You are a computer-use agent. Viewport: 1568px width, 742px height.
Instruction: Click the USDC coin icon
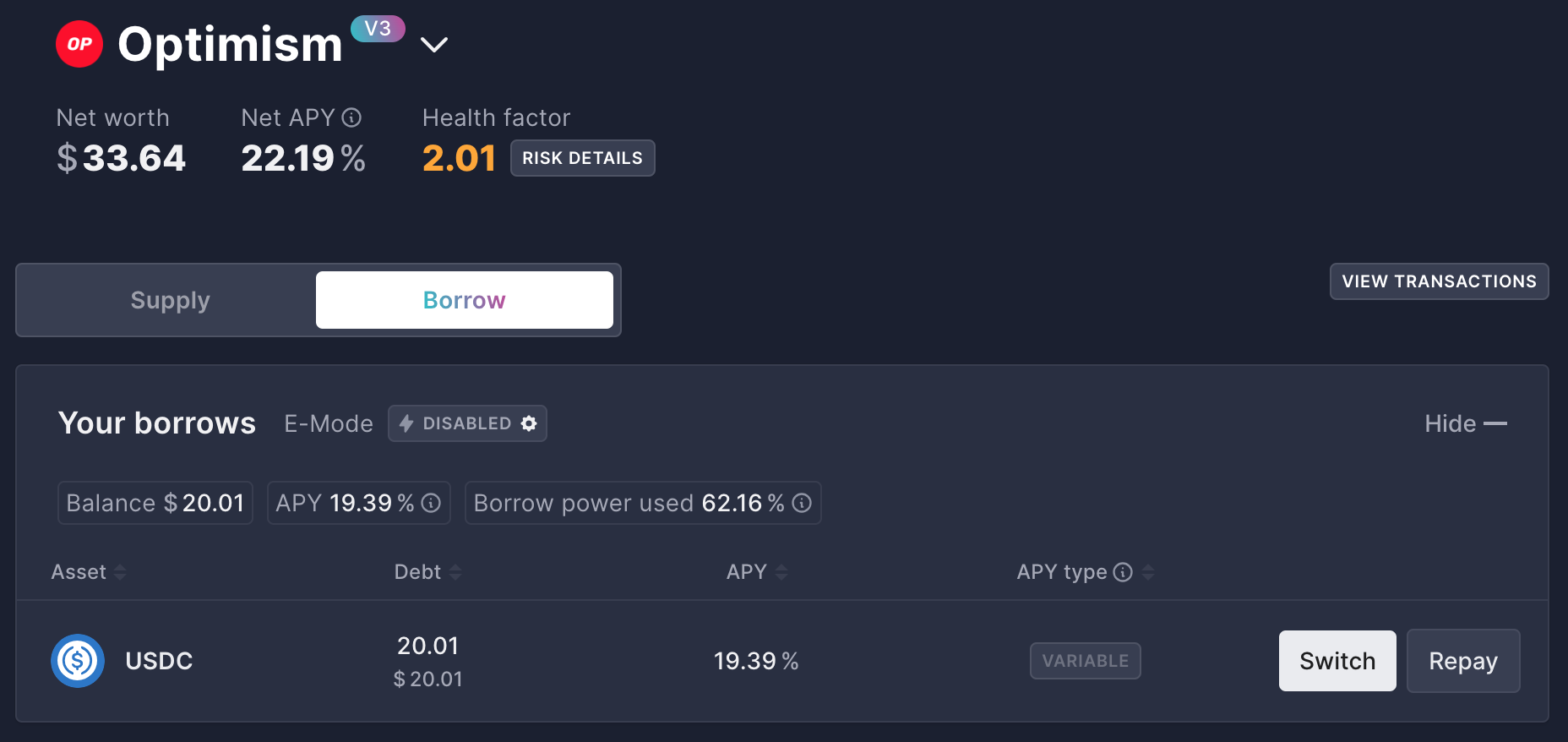tap(78, 661)
